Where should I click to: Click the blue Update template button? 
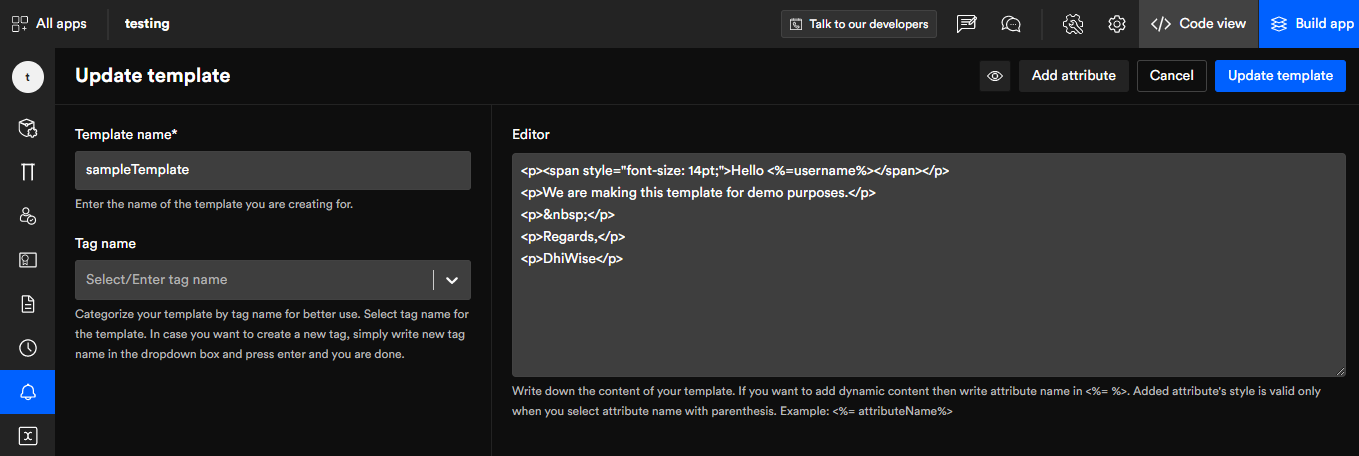point(1280,76)
